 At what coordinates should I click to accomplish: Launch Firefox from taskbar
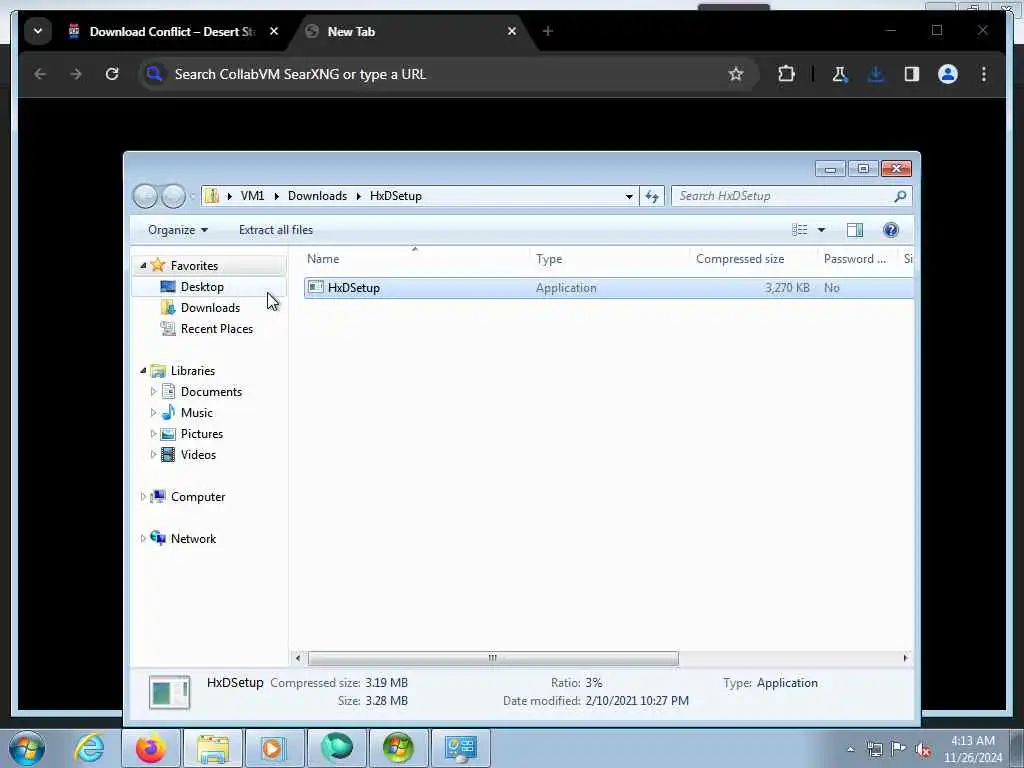coord(151,748)
